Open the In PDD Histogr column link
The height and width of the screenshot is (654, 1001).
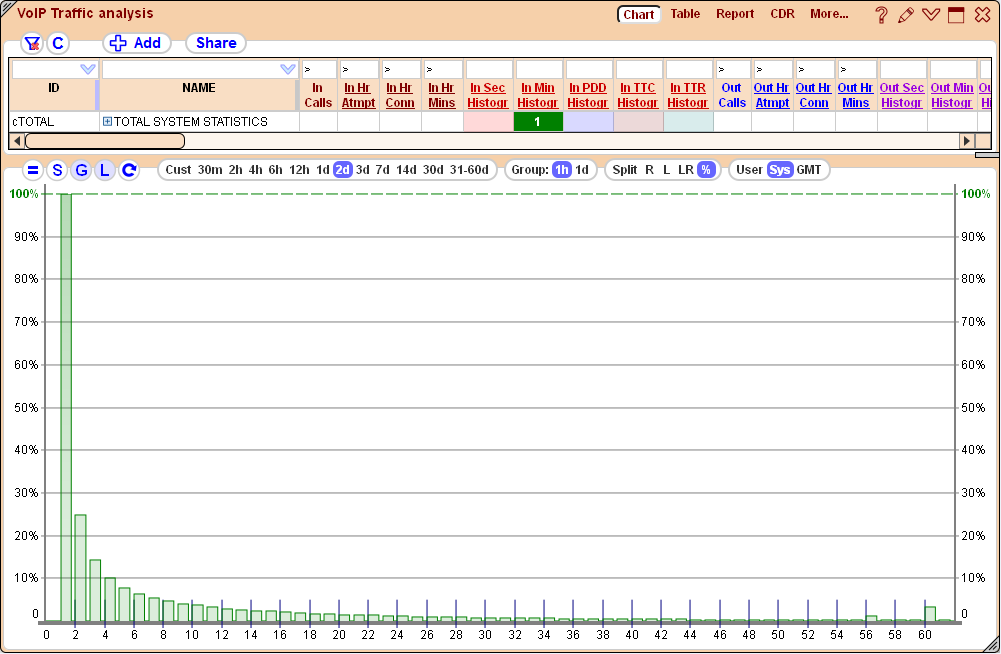click(x=587, y=95)
